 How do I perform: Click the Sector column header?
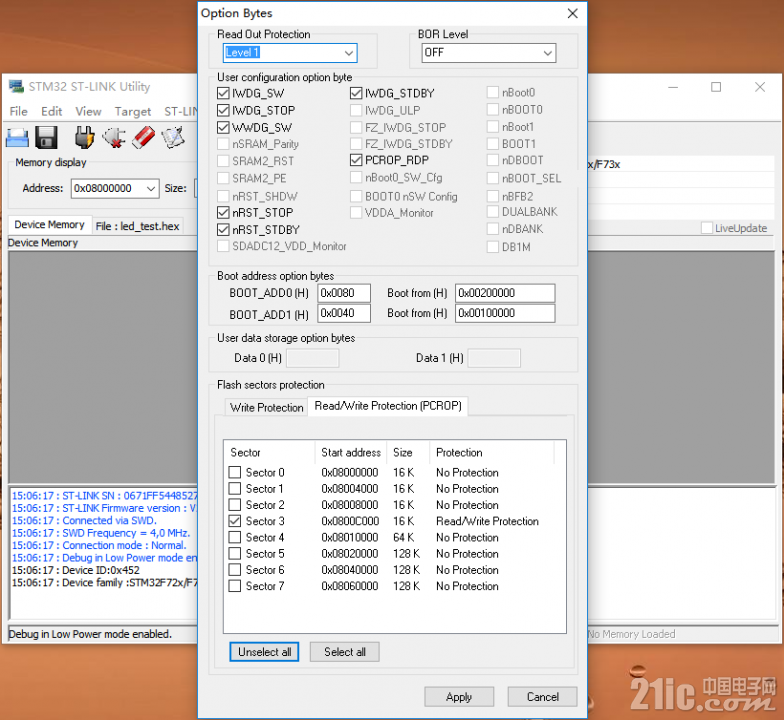[x=270, y=452]
